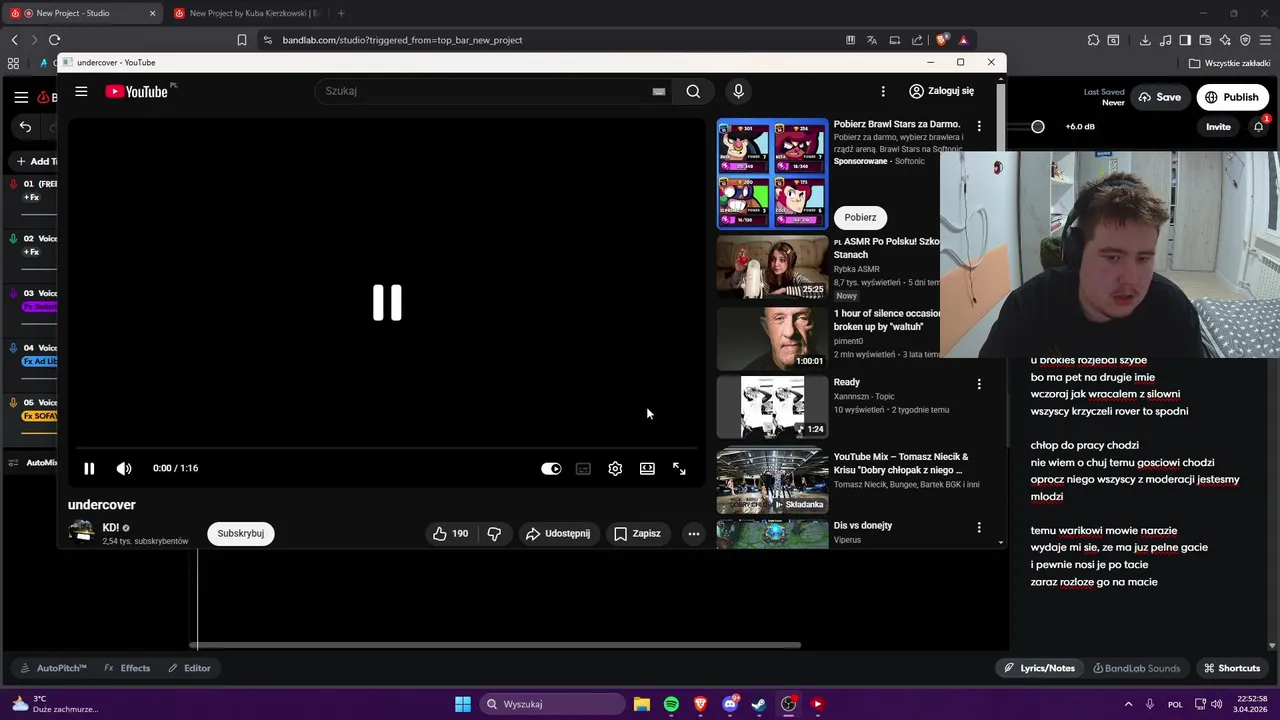Switch YouTube player to theater mode
The image size is (1280, 720).
pyautogui.click(x=647, y=468)
